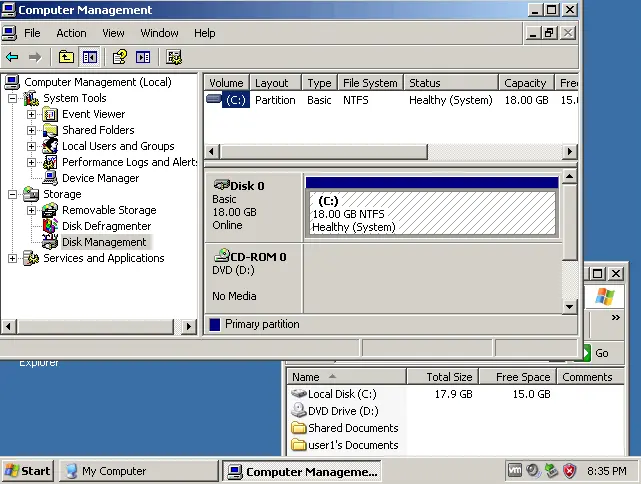This screenshot has height=484, width=641.
Task: Restore the inner console window button
Action: pos(549,33)
